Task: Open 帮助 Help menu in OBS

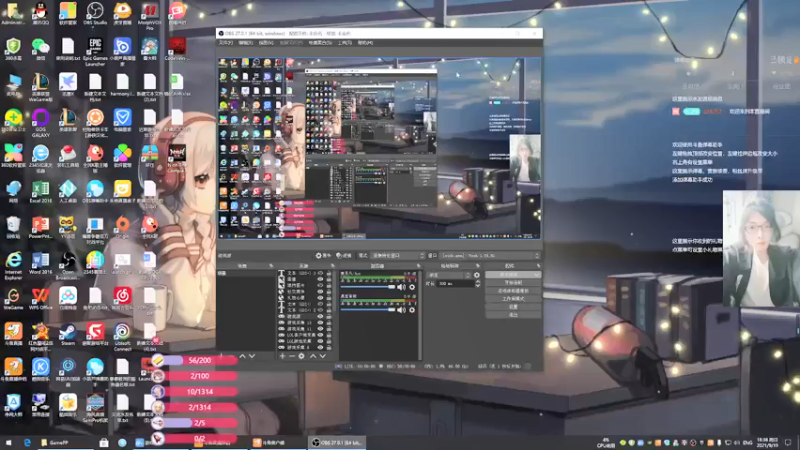Action: pyautogui.click(x=365, y=43)
